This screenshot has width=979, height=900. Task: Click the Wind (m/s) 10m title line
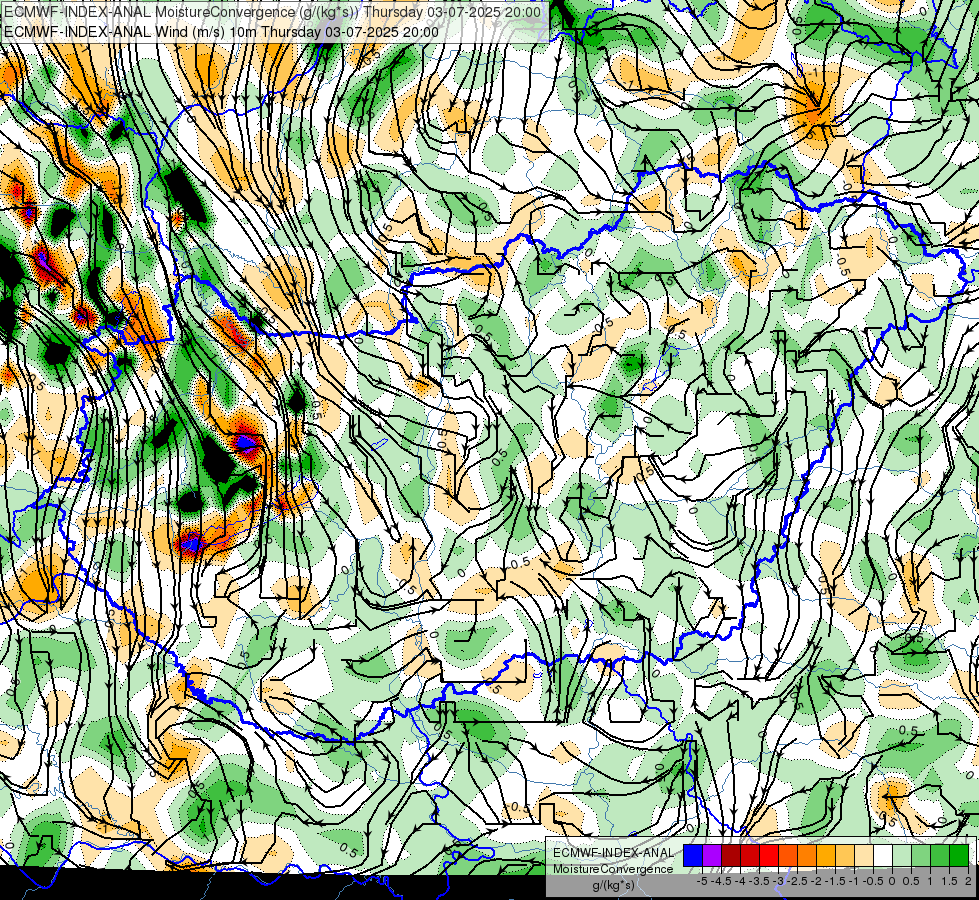(x=222, y=32)
